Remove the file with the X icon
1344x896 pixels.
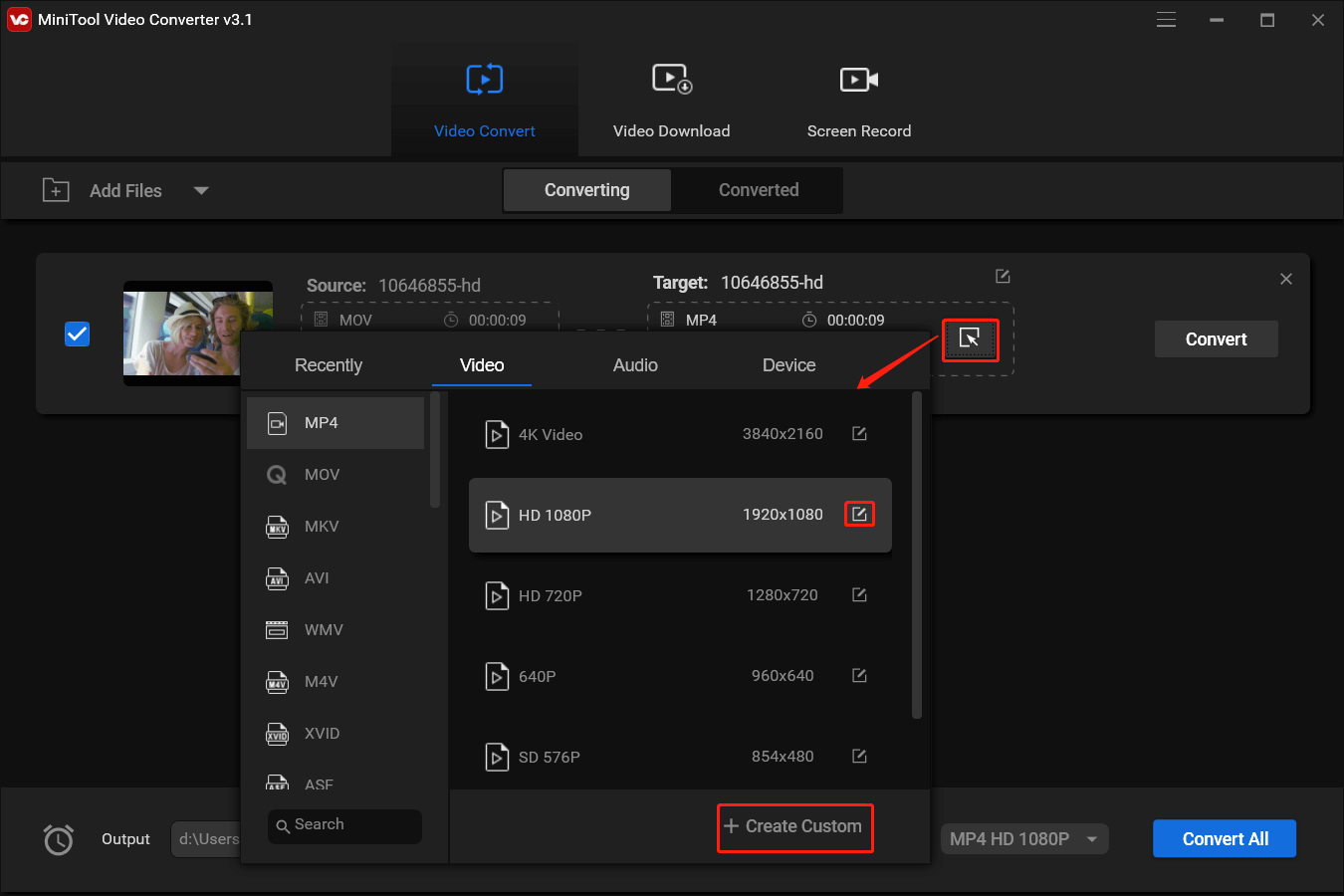click(1286, 279)
